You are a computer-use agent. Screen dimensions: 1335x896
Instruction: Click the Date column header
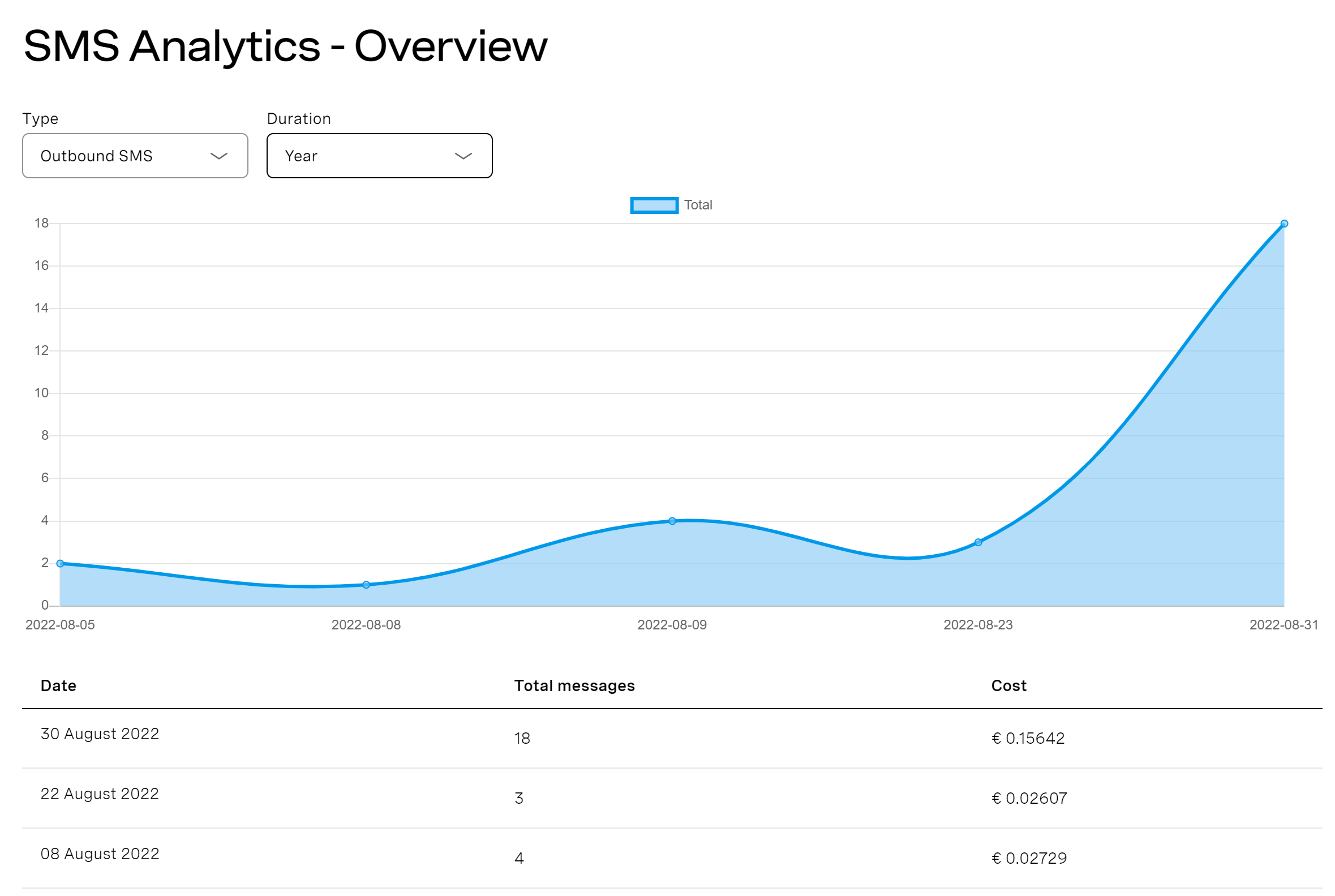point(58,685)
